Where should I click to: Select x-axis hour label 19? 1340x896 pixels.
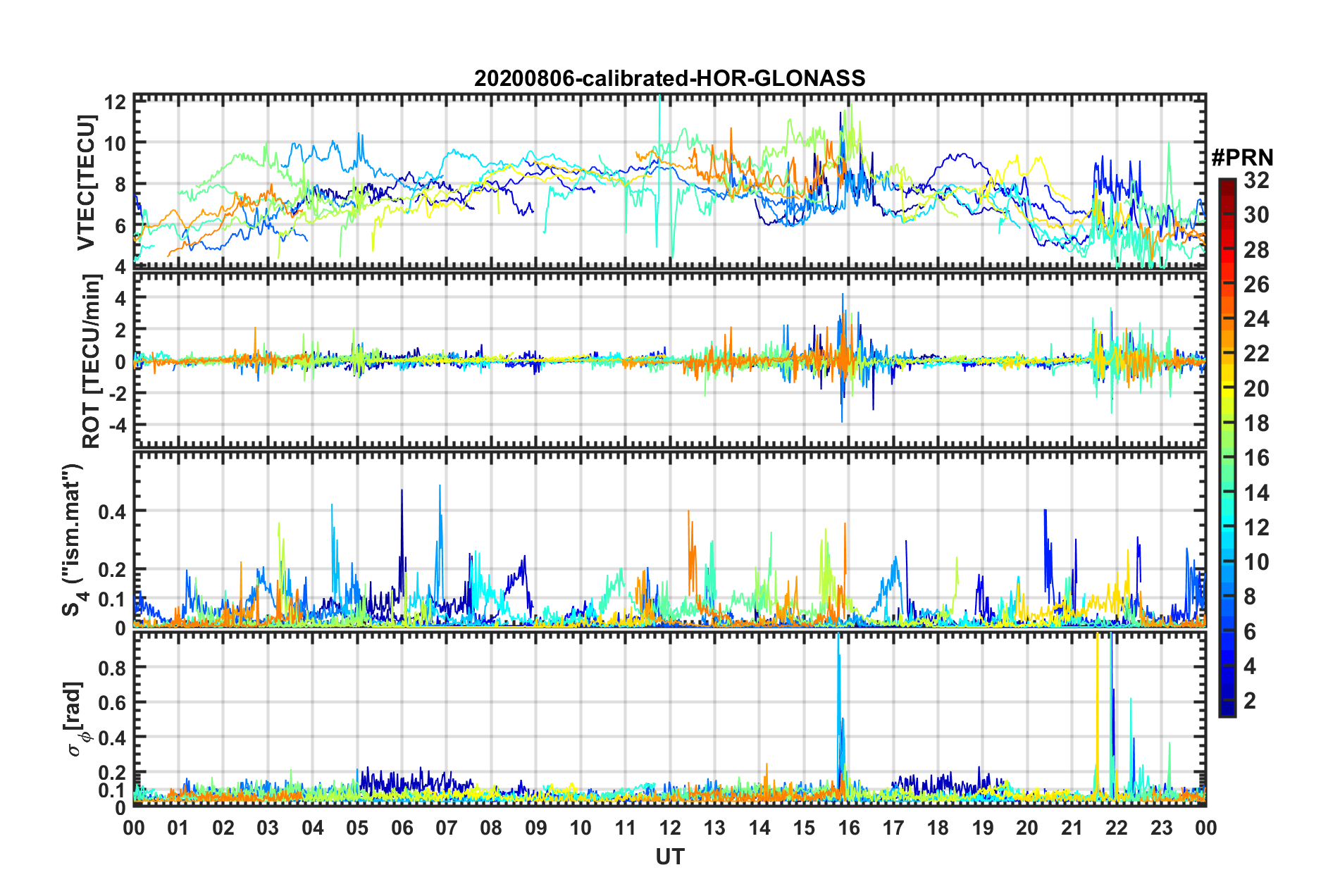983,828
